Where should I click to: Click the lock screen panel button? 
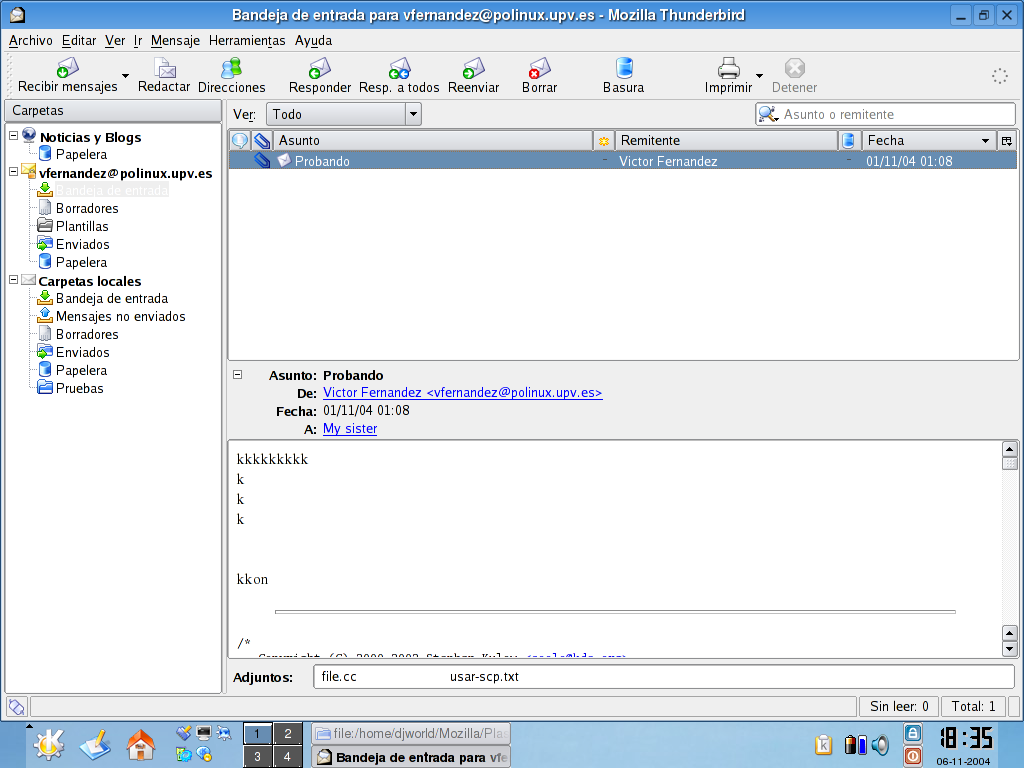click(912, 733)
